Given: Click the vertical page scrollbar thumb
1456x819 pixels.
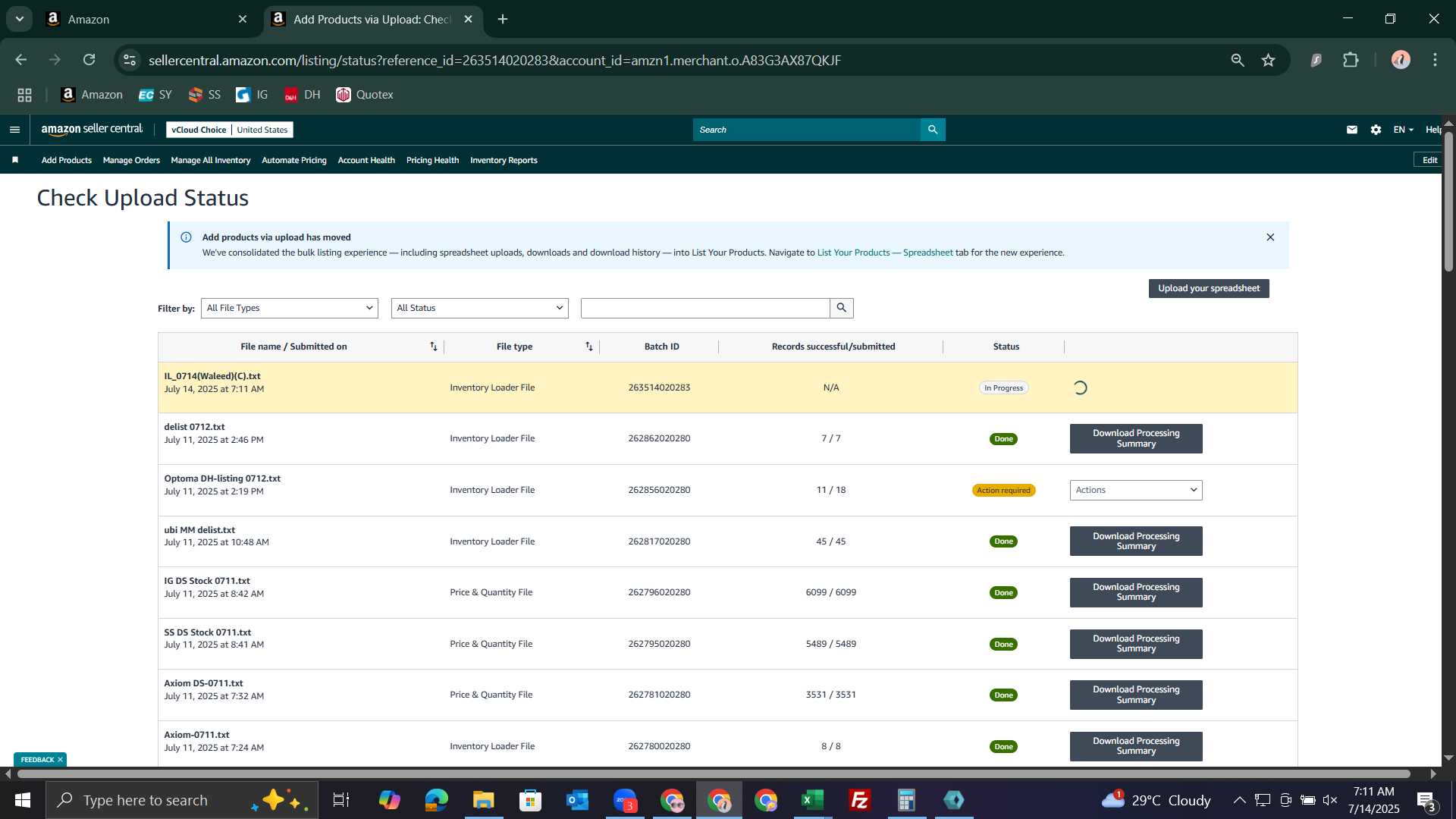Looking at the screenshot, I should click(1448, 201).
